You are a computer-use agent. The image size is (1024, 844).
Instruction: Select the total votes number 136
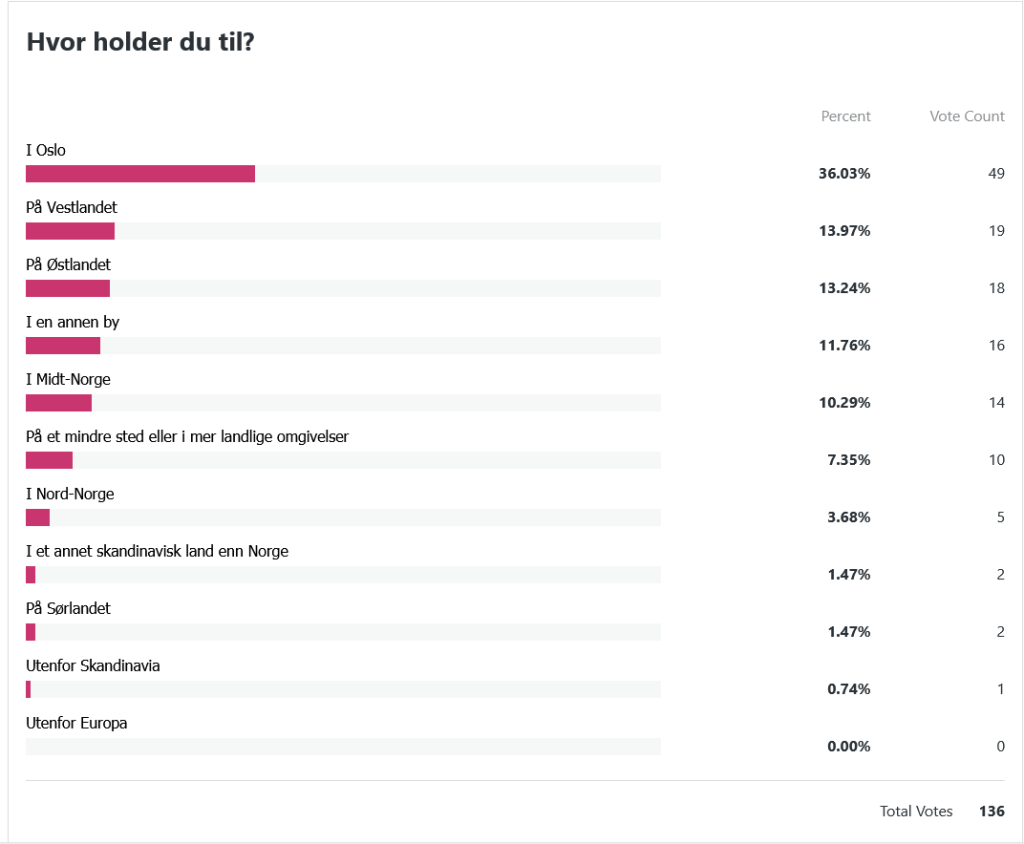(x=991, y=811)
